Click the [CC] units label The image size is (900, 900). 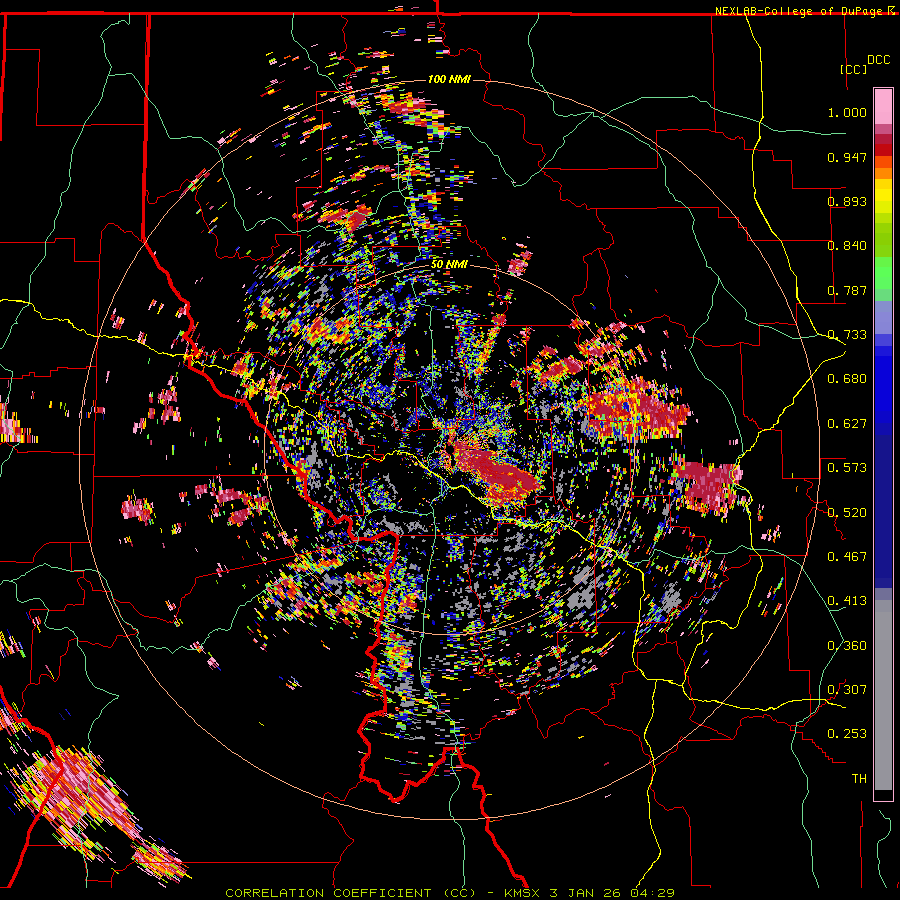853,69
